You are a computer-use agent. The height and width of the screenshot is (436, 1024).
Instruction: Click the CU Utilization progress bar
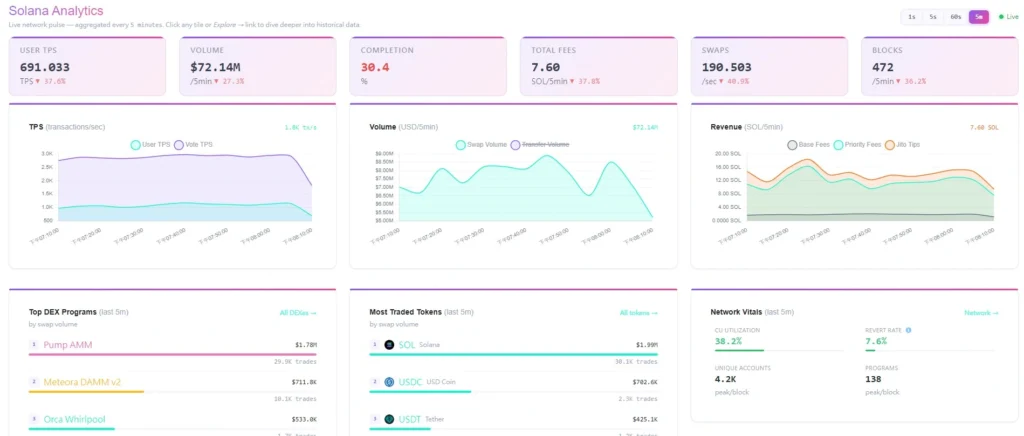tap(779, 350)
